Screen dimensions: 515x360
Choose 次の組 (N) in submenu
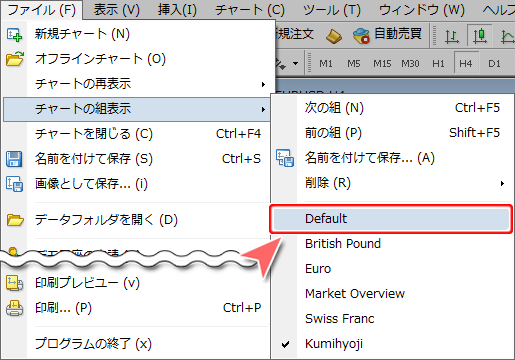392,108
